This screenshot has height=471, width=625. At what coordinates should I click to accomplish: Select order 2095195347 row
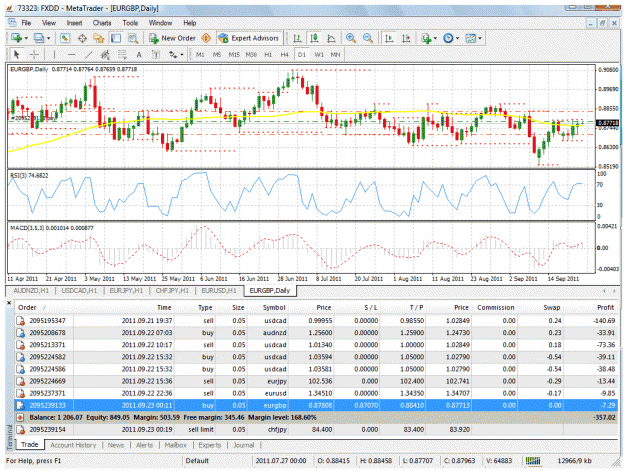pyautogui.click(x=316, y=321)
